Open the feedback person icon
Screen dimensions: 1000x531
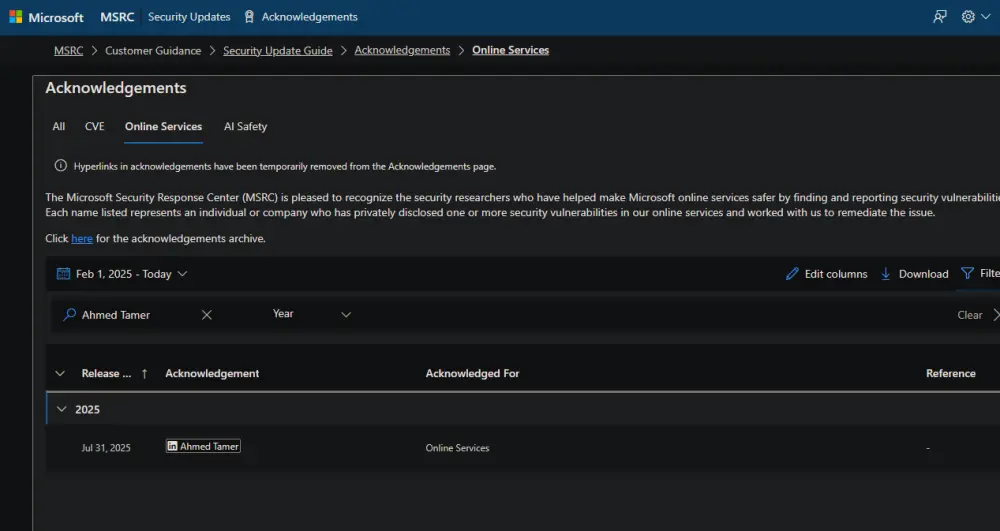pos(939,17)
